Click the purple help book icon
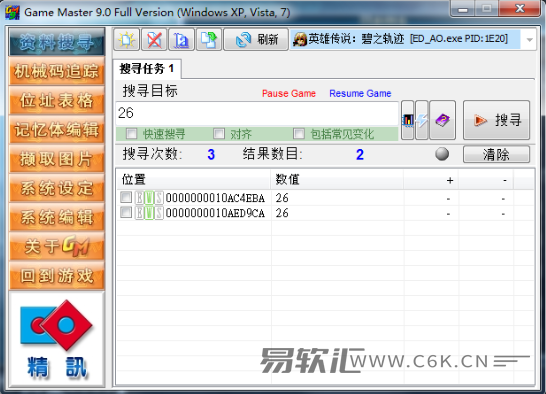Screen dimensions: 546x394 [x=442, y=120]
